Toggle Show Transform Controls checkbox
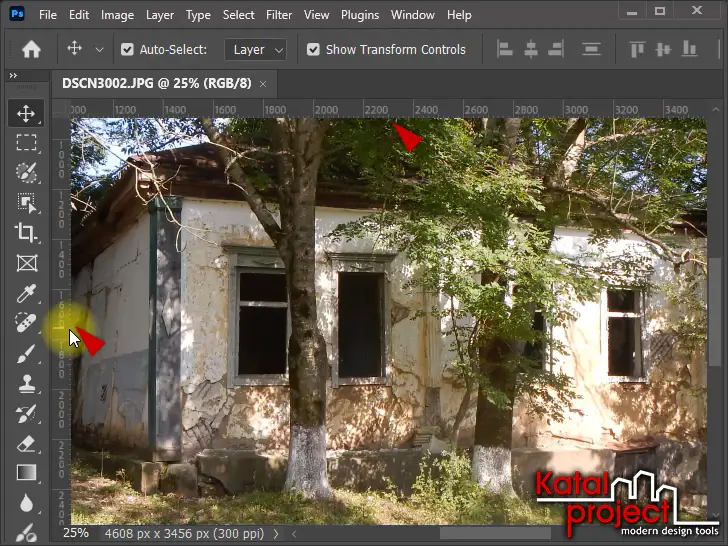 point(313,49)
